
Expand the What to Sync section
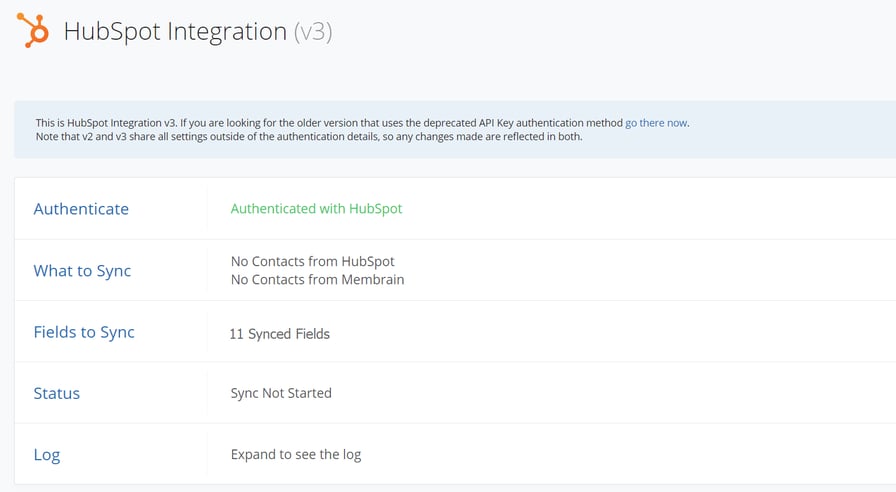82,271
